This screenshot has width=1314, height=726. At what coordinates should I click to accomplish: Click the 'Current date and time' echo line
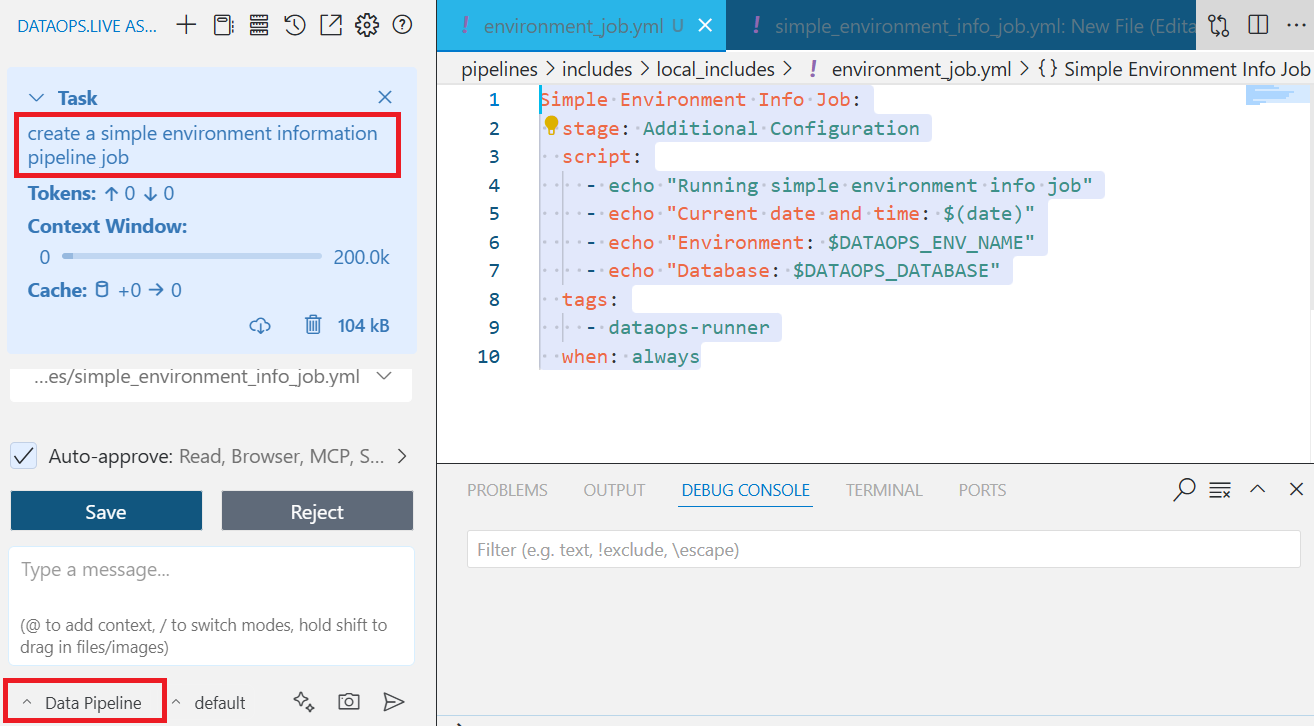pyautogui.click(x=810, y=213)
